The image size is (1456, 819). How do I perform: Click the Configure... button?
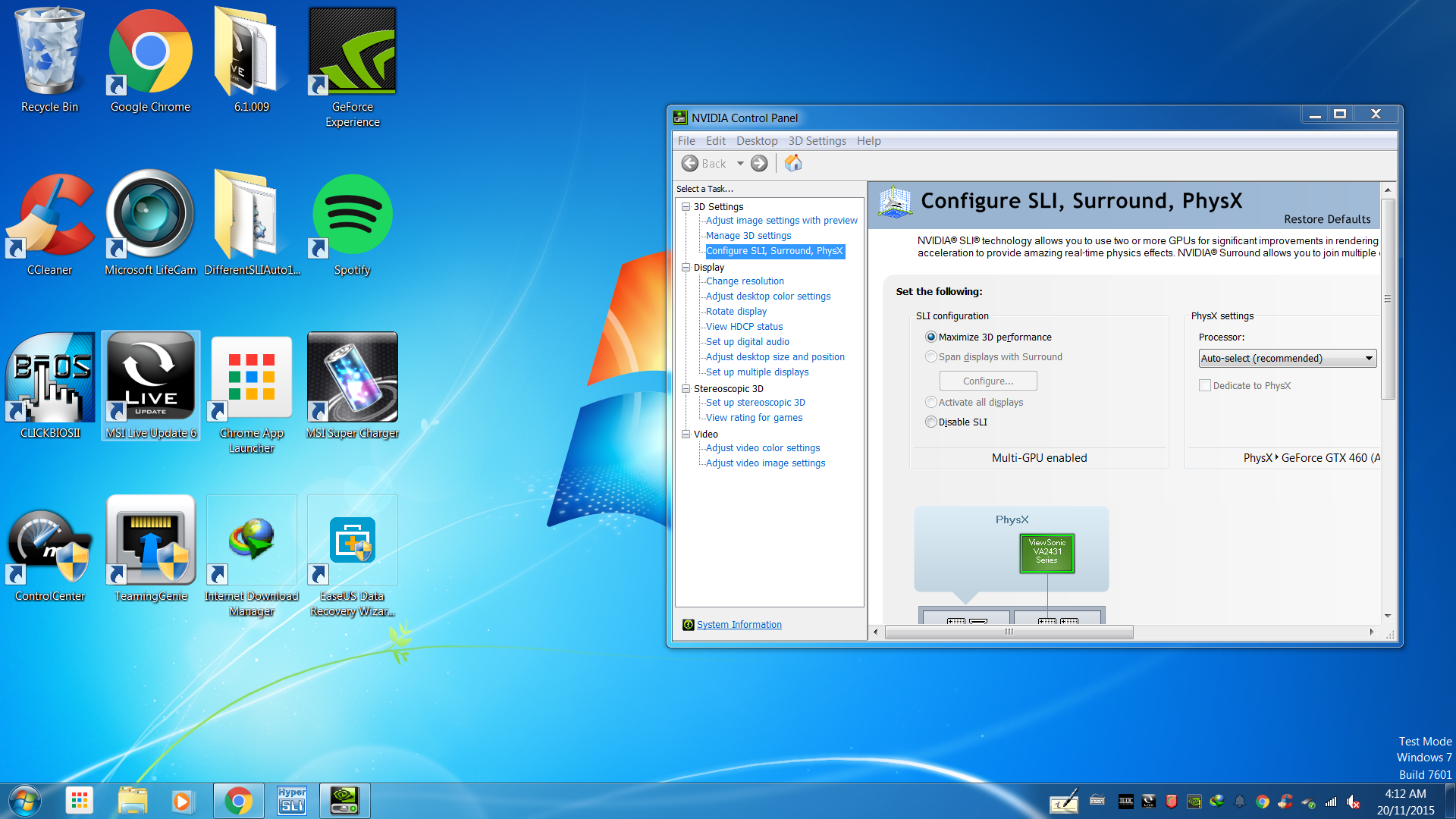click(988, 381)
